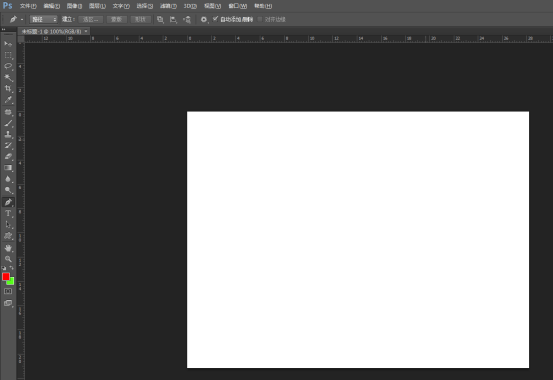This screenshot has width=553, height=380.
Task: Open the 3D menu
Action: tap(190, 6)
